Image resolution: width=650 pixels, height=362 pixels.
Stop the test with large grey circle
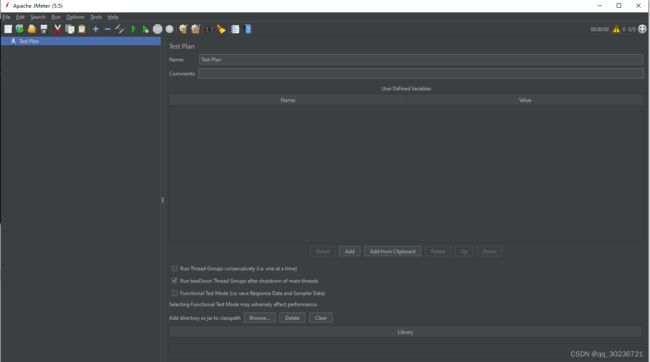pos(158,29)
